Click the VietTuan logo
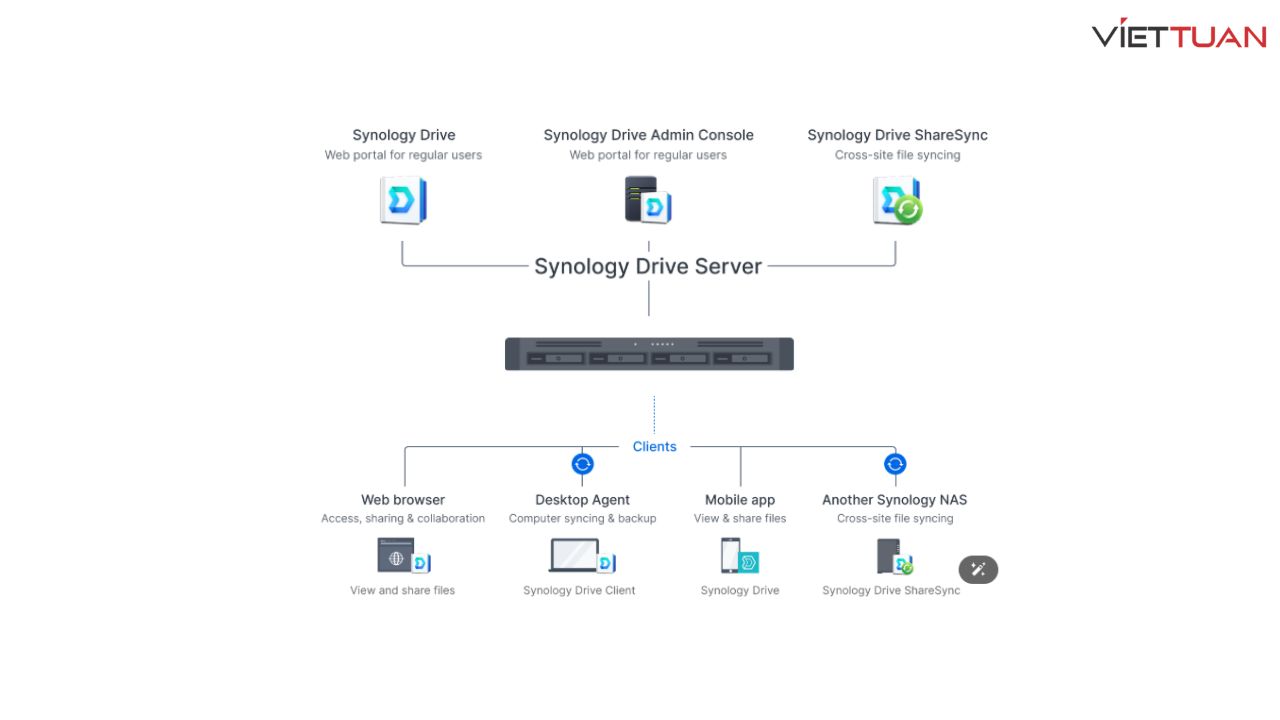This screenshot has width=1280, height=720. pos(1179,34)
